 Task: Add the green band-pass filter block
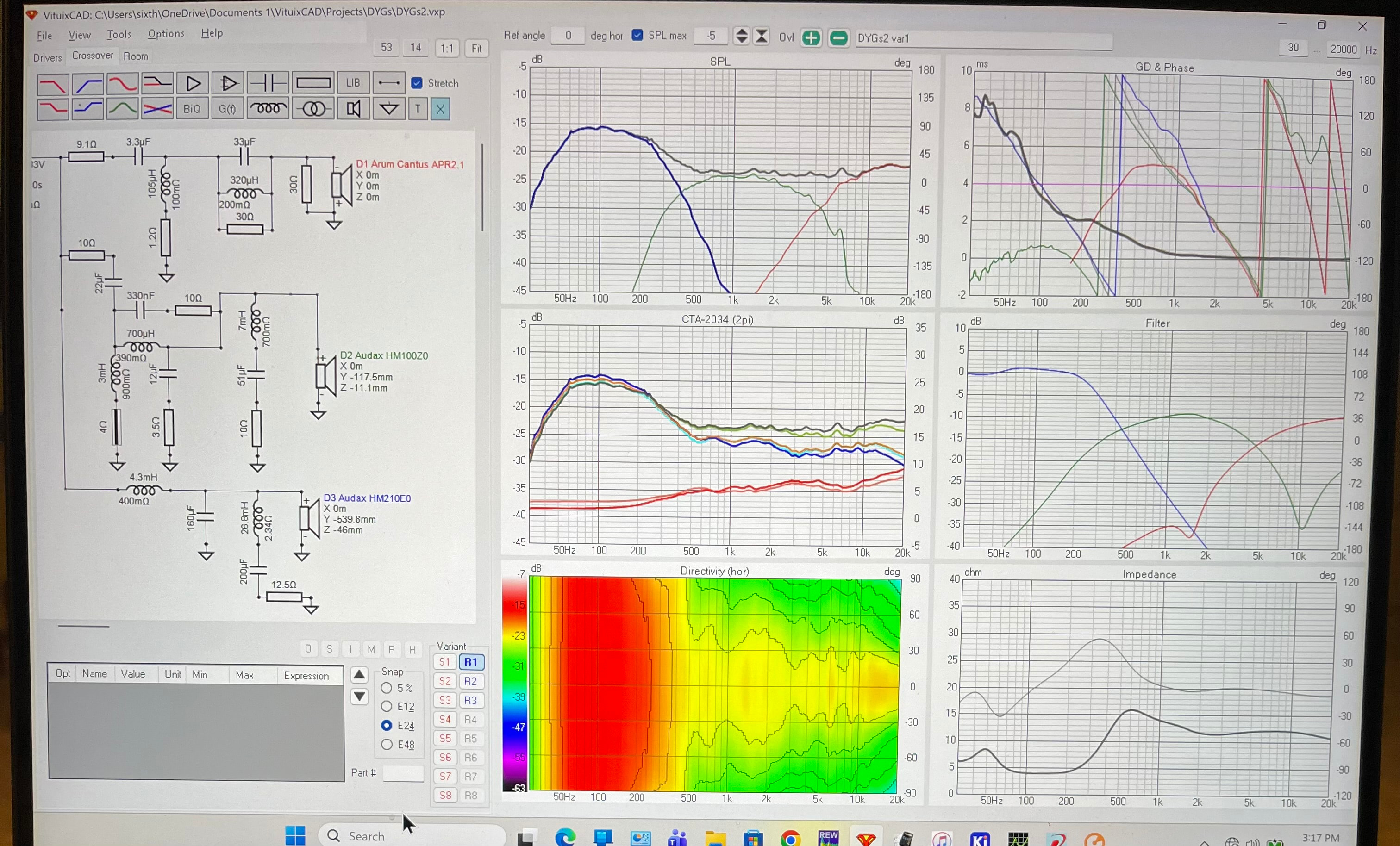[x=122, y=108]
